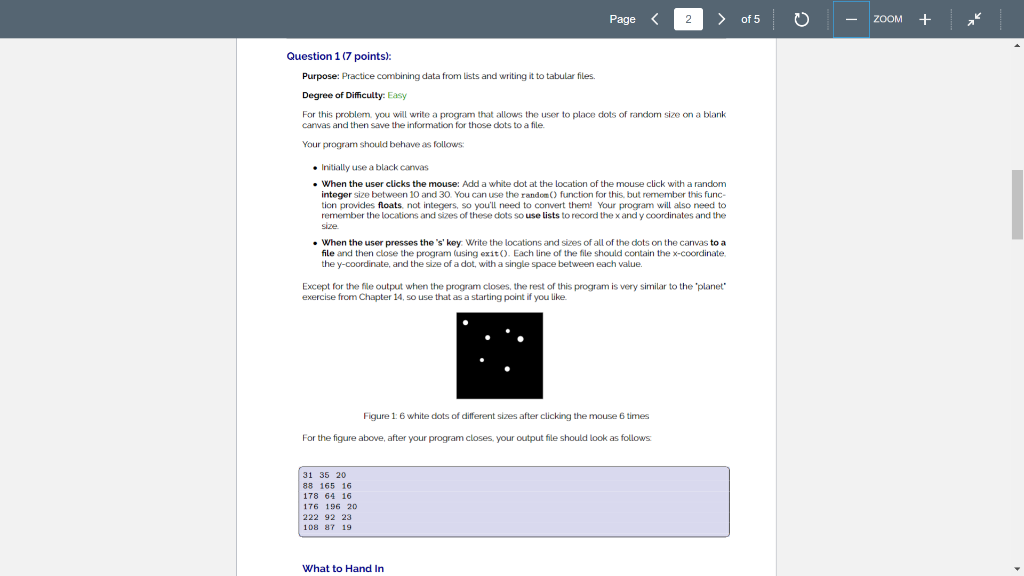Click the of 5 page count text

click(751, 18)
